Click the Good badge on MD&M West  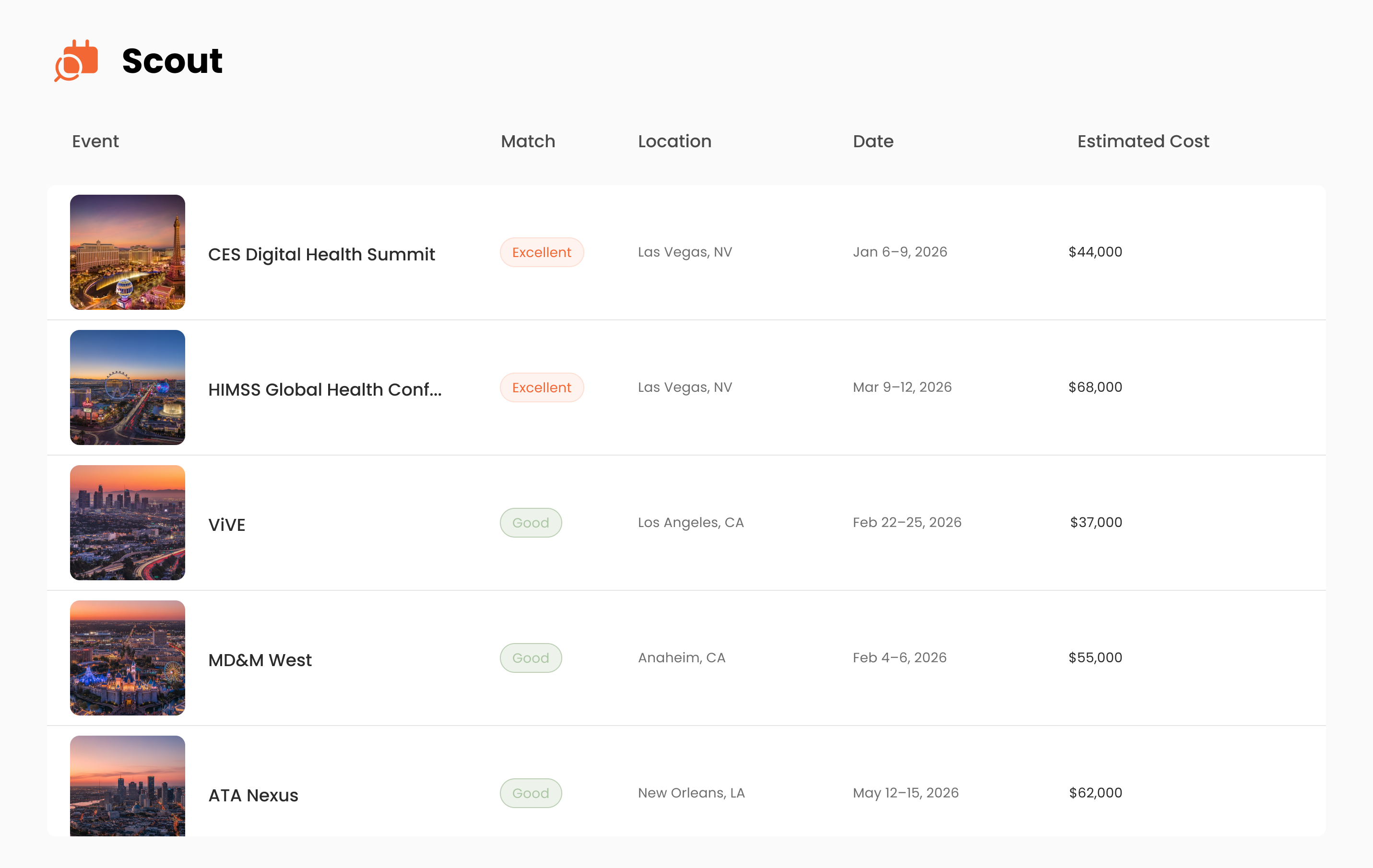[530, 657]
